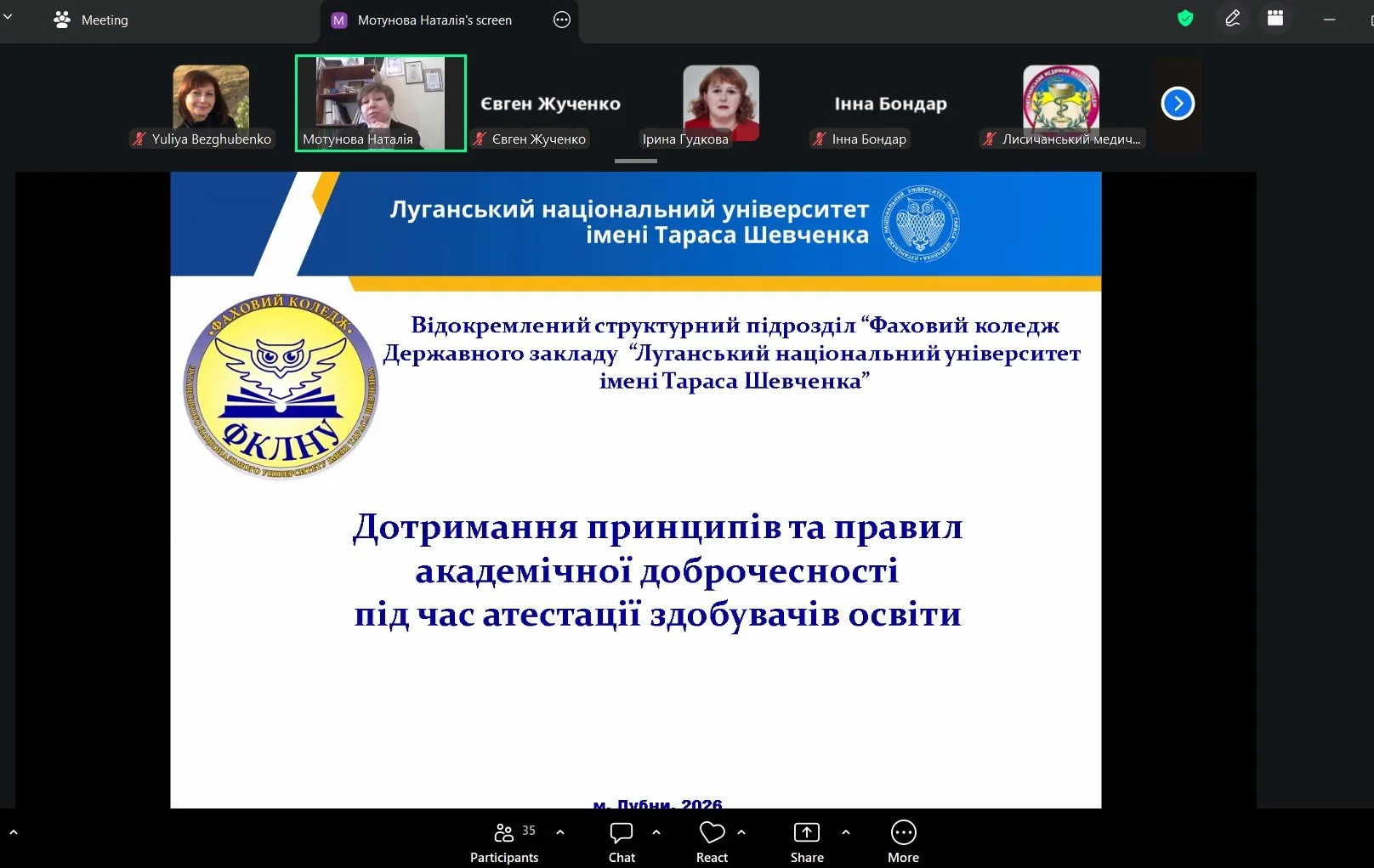The image size is (1374, 868).
Task: Open the More menu in the toolbar
Action: [903, 842]
